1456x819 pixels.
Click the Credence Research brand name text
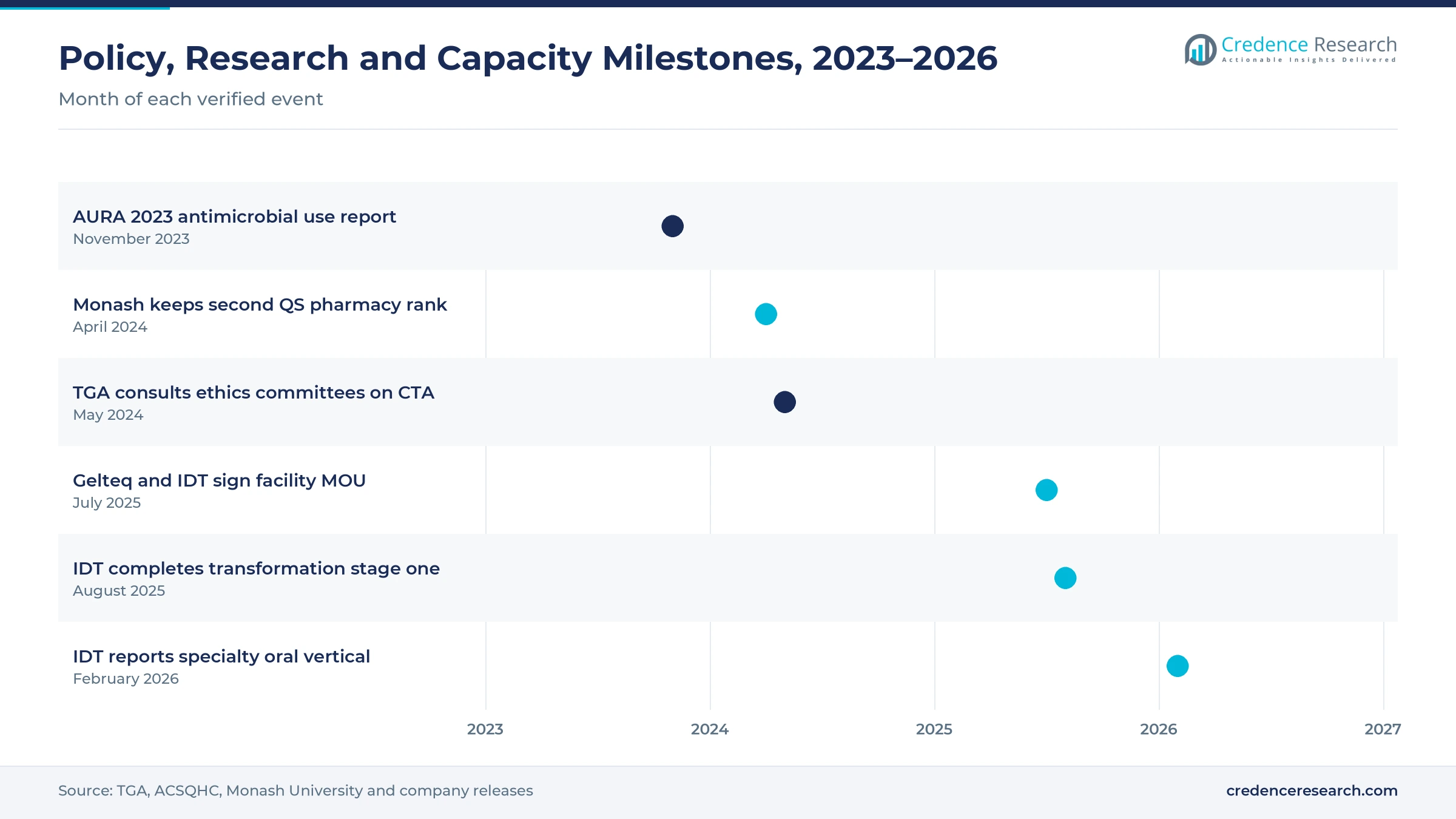tap(1309, 44)
